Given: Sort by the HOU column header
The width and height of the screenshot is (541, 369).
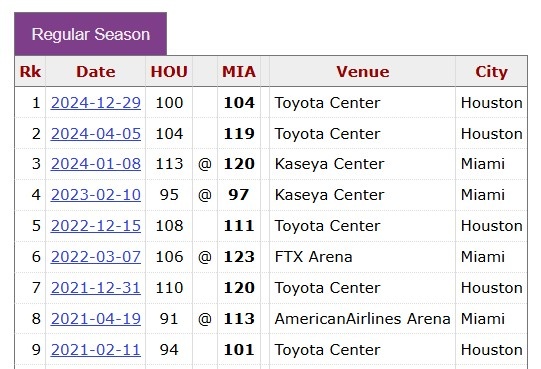Looking at the screenshot, I should (x=169, y=71).
